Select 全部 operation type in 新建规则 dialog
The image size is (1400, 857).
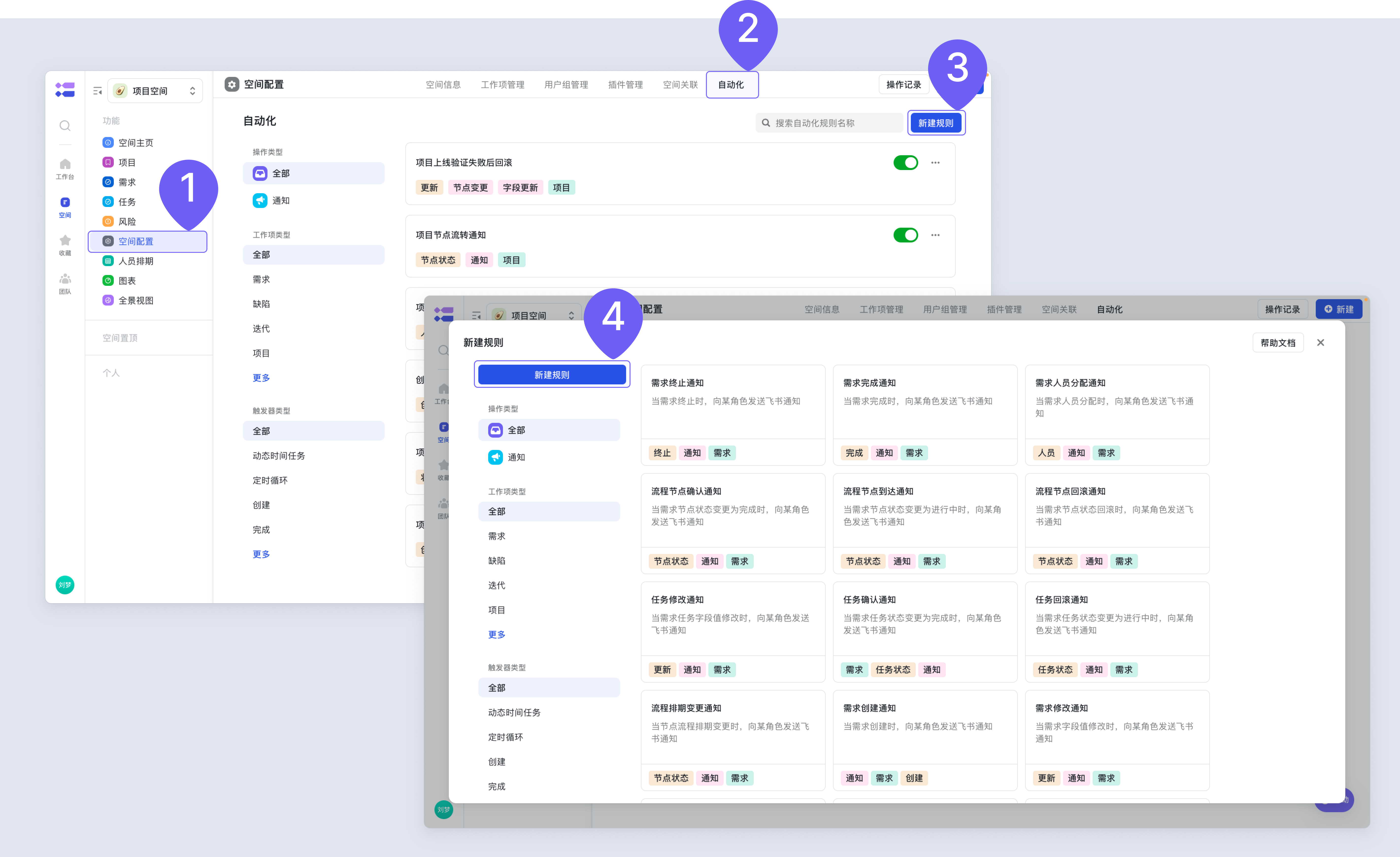[x=549, y=430]
